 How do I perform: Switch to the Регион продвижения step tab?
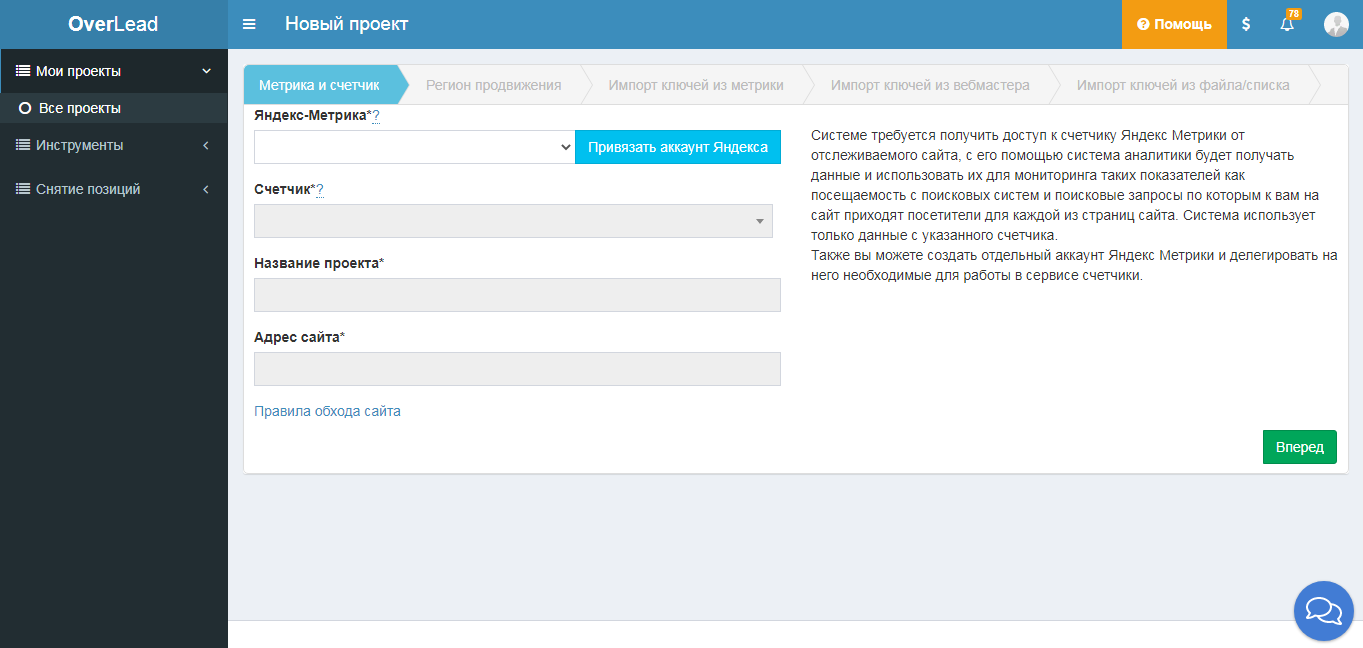click(x=493, y=85)
